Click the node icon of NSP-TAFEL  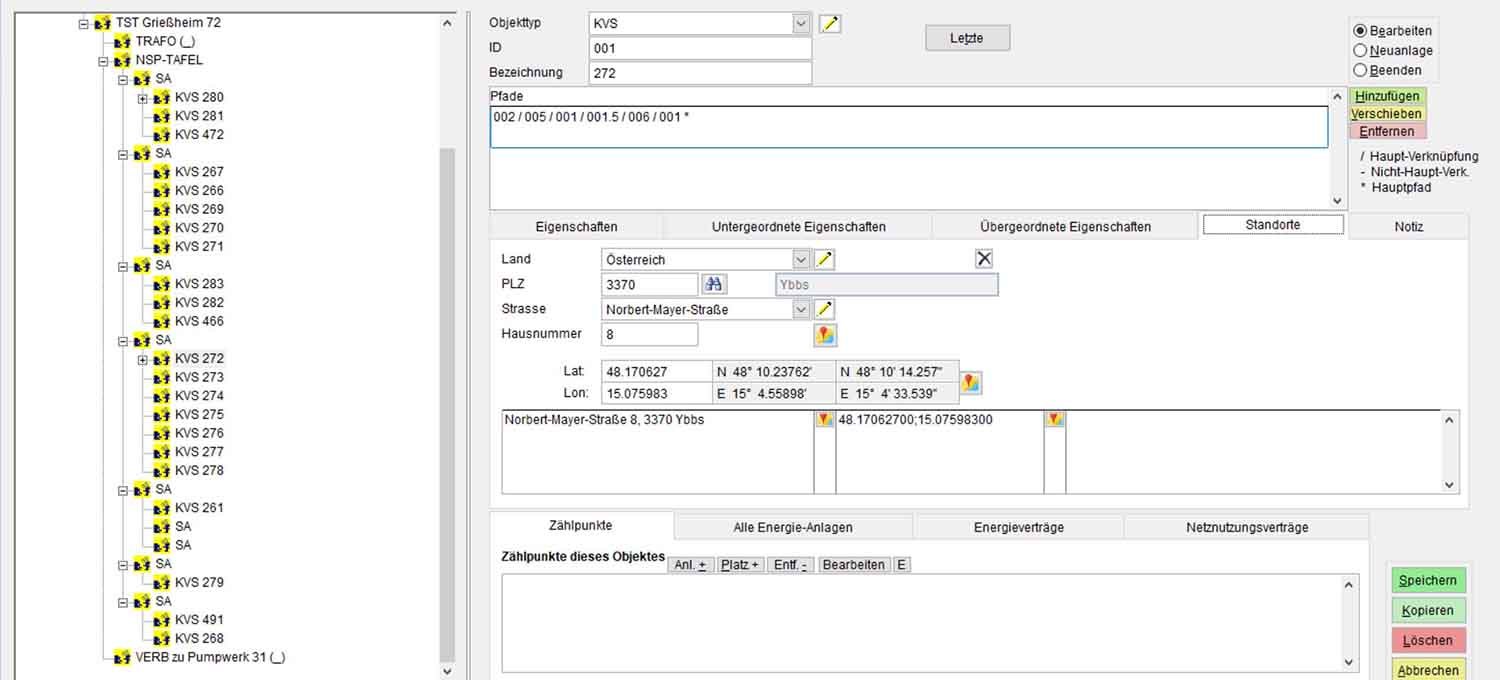pos(123,61)
